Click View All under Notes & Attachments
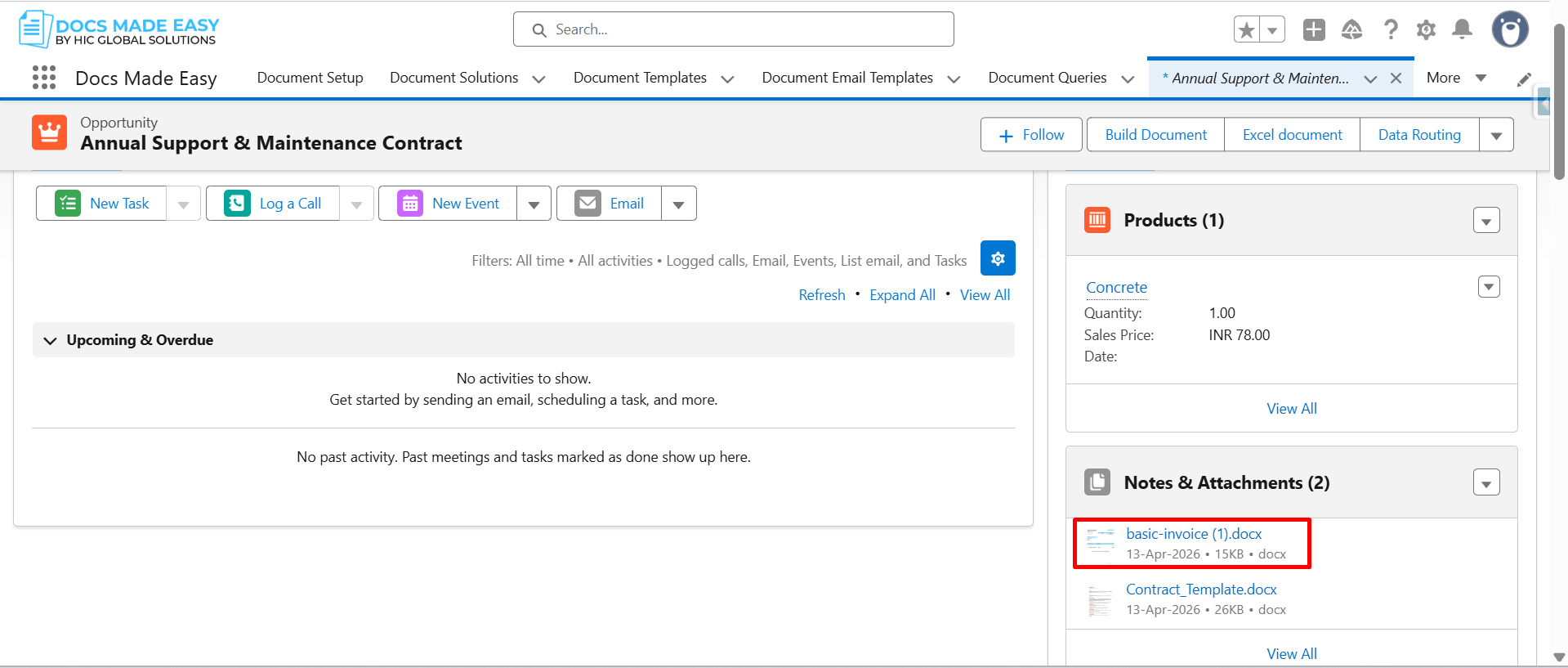1568x668 pixels. coord(1292,654)
